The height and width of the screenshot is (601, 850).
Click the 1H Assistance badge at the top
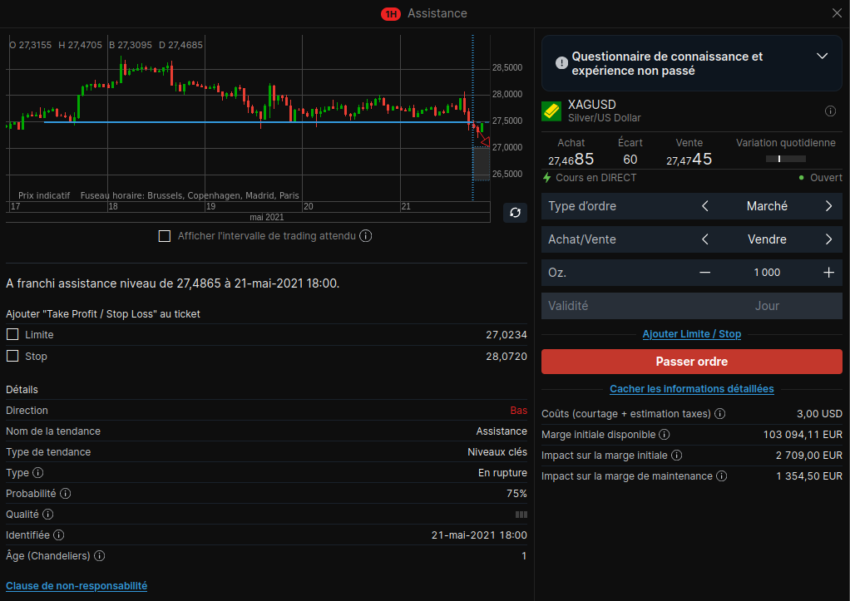(390, 13)
